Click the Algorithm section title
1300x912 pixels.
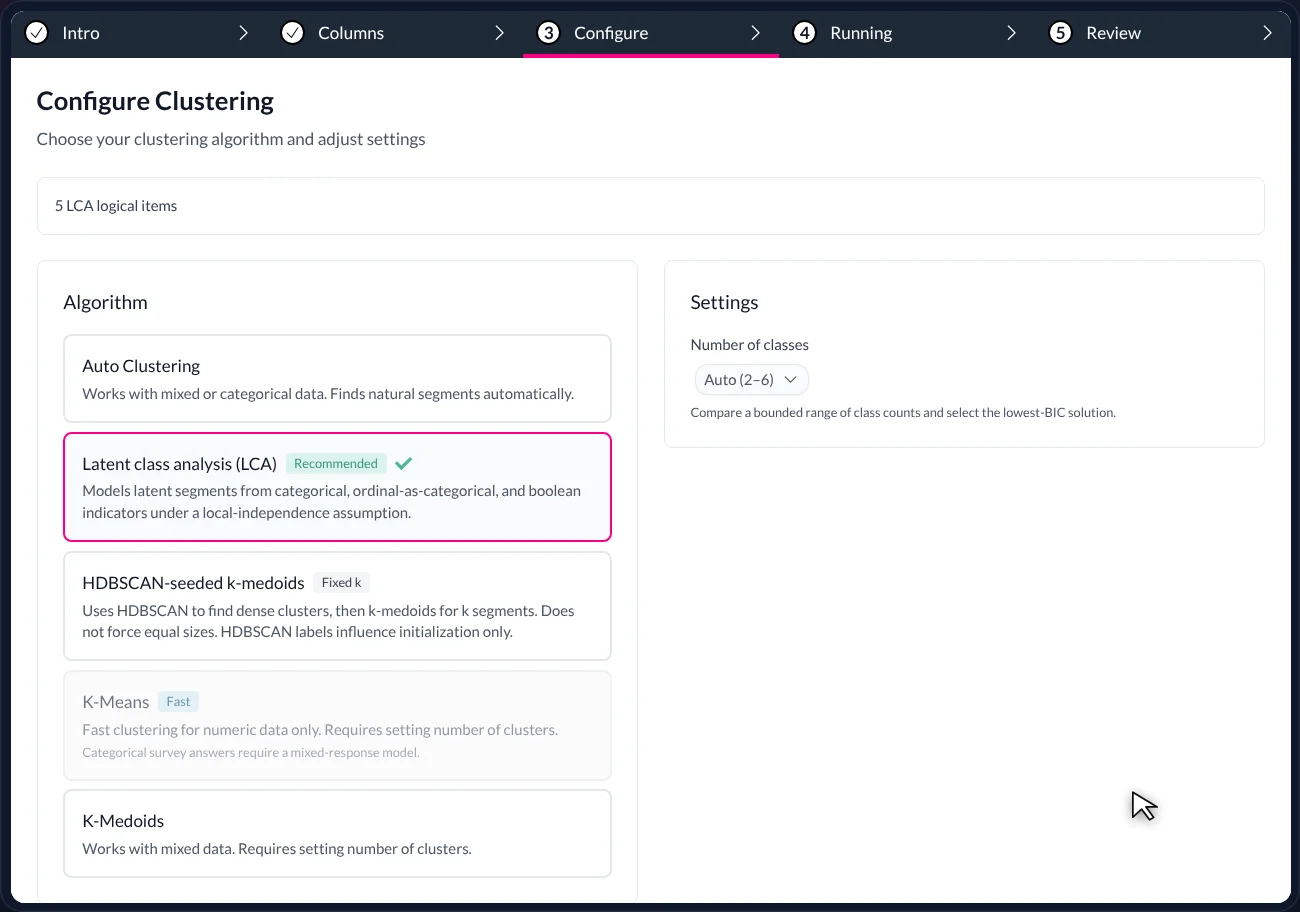105,302
